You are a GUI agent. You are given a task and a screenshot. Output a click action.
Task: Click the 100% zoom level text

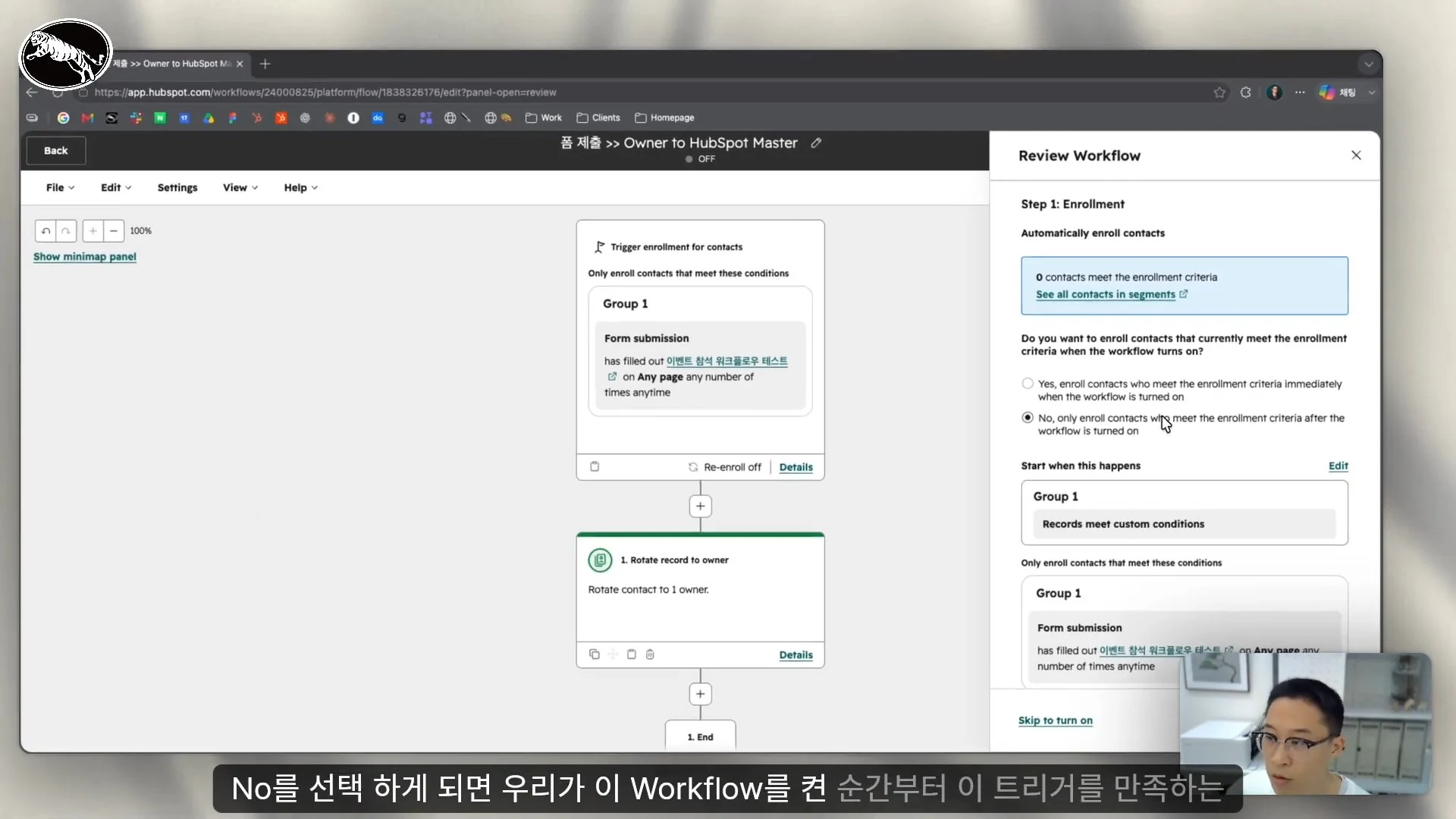coord(141,231)
